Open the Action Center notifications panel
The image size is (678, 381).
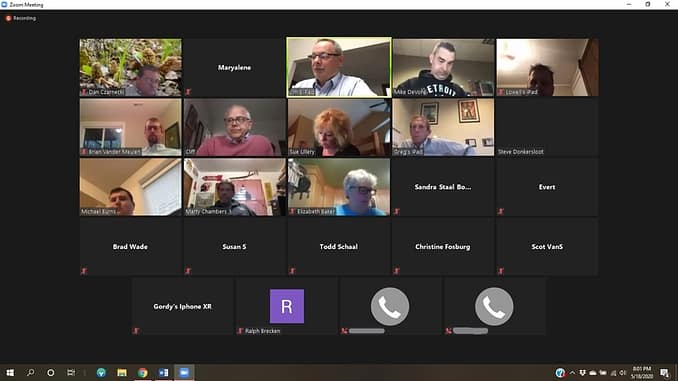point(665,372)
